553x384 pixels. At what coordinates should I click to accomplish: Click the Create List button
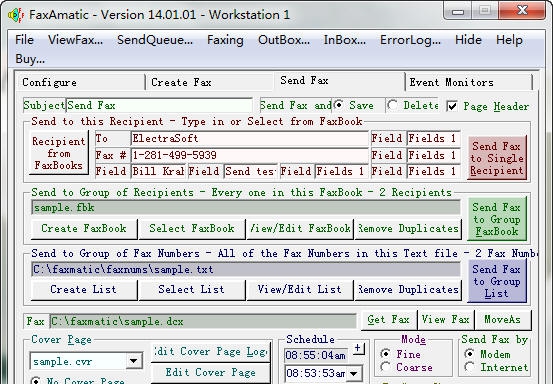(84, 289)
